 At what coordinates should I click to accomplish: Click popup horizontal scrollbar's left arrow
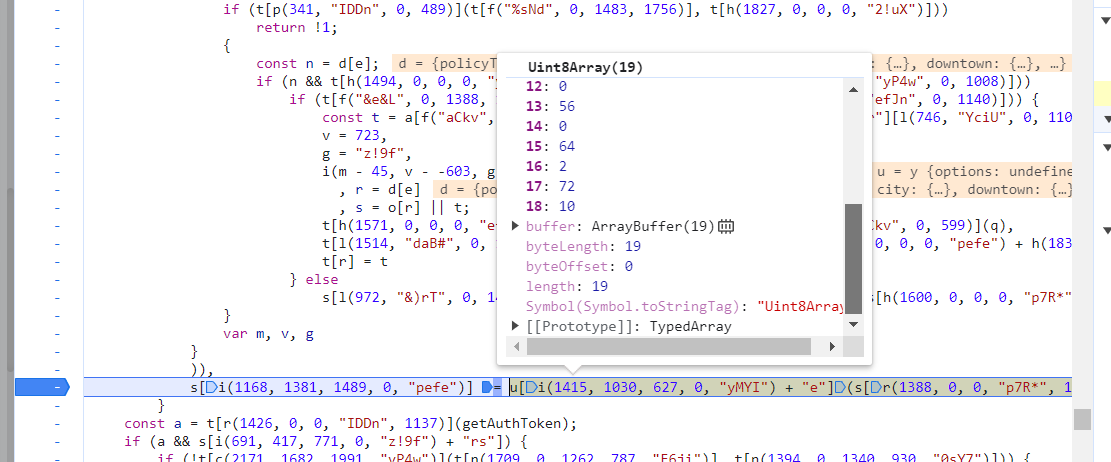(x=518, y=346)
